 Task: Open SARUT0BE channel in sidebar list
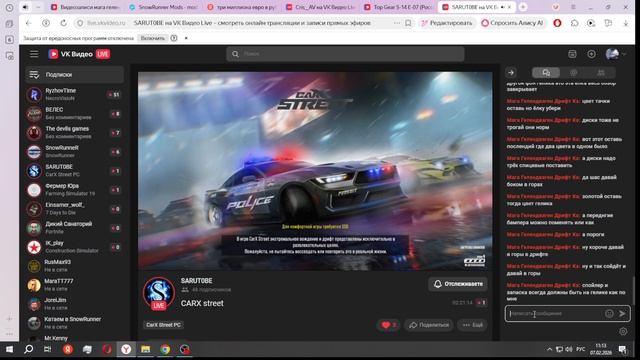pyautogui.click(x=75, y=171)
